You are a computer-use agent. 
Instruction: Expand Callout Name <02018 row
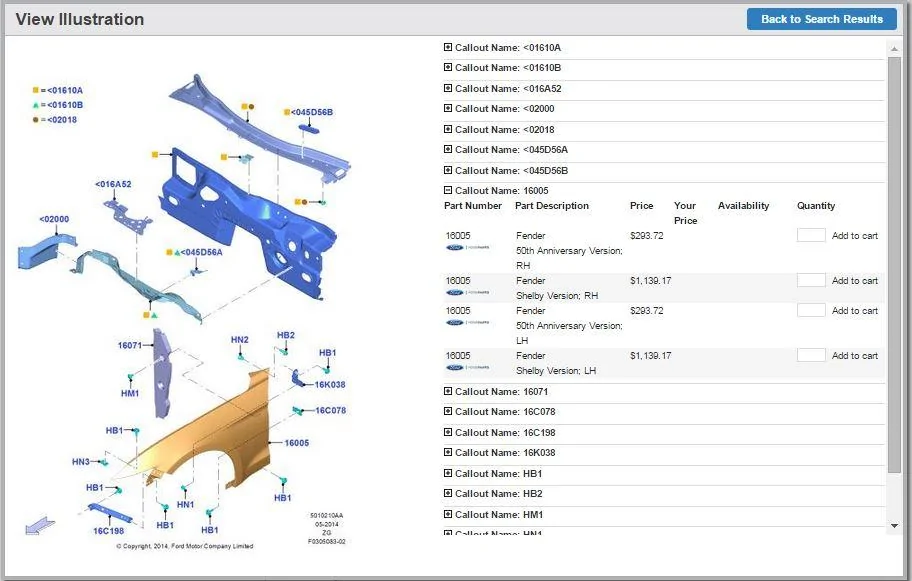point(448,129)
